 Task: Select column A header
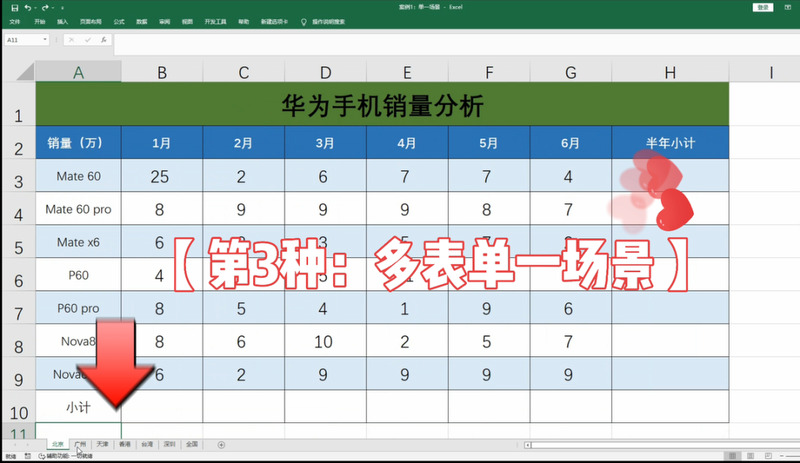(x=78, y=72)
